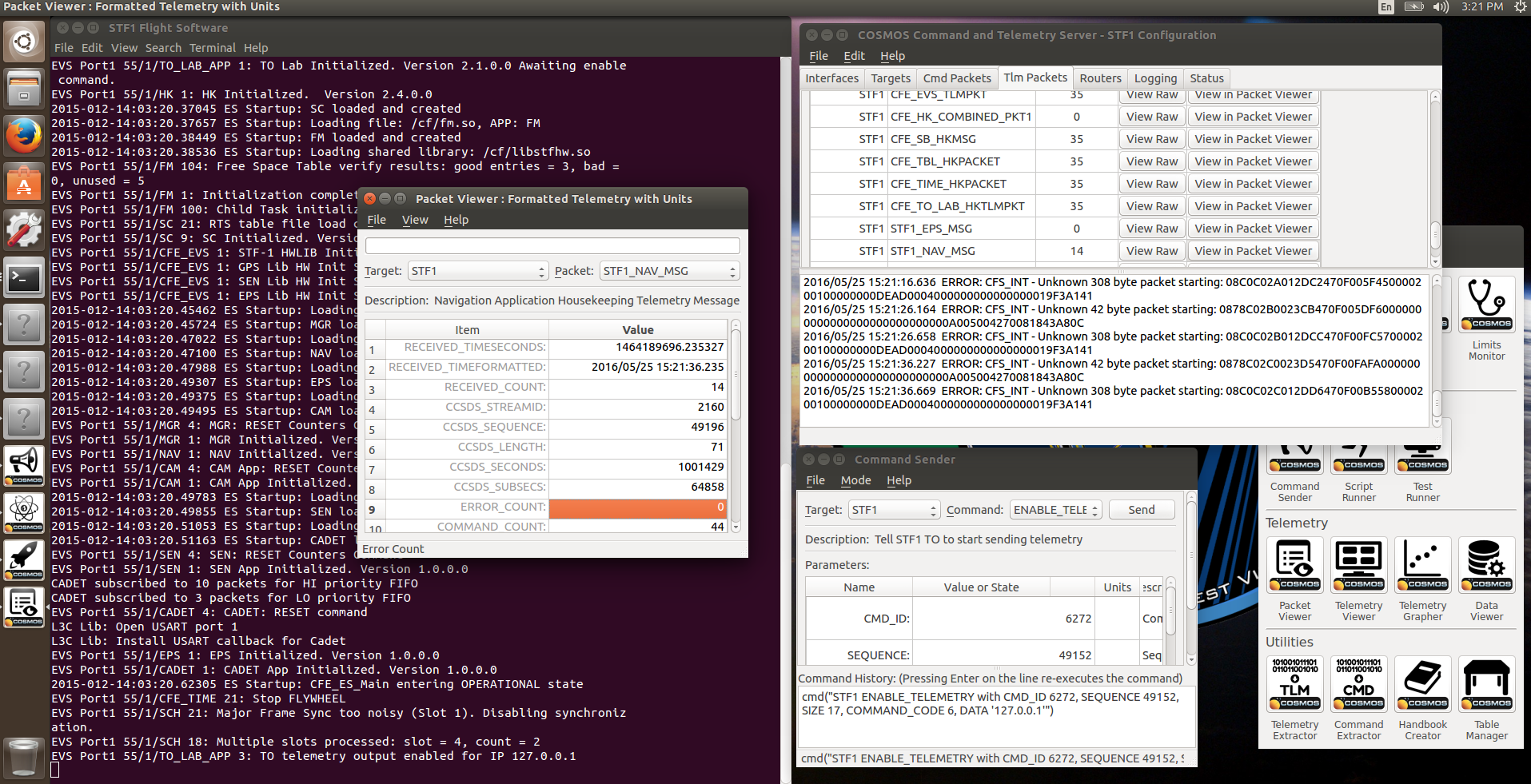Open the Telemetry Viewer icon
The height and width of the screenshot is (784, 1531).
pyautogui.click(x=1358, y=565)
